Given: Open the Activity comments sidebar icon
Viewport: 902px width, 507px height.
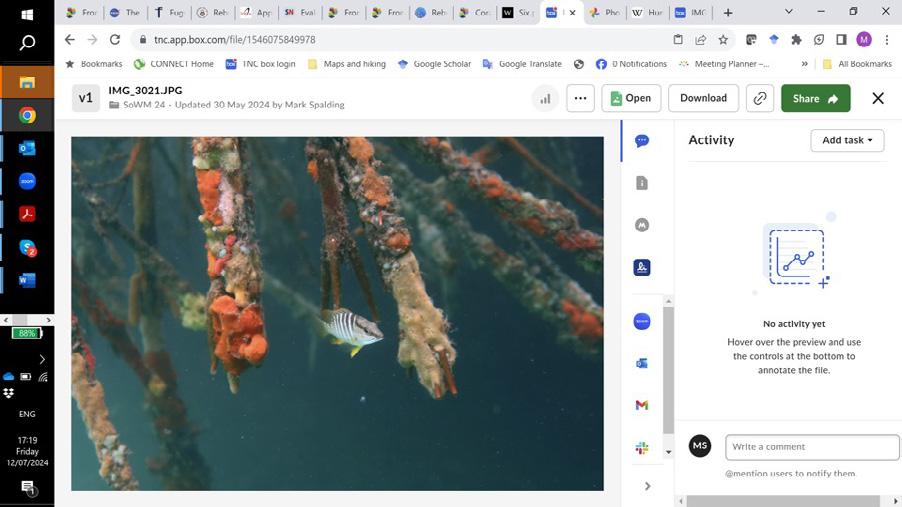Looking at the screenshot, I should coord(642,141).
